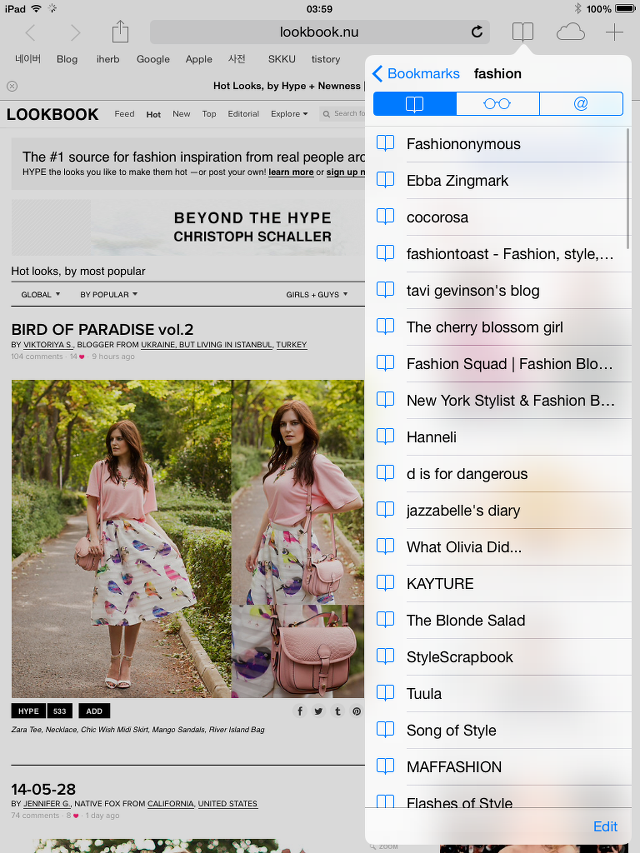Expand the Explore dropdown menu
The image size is (640, 853).
(290, 114)
